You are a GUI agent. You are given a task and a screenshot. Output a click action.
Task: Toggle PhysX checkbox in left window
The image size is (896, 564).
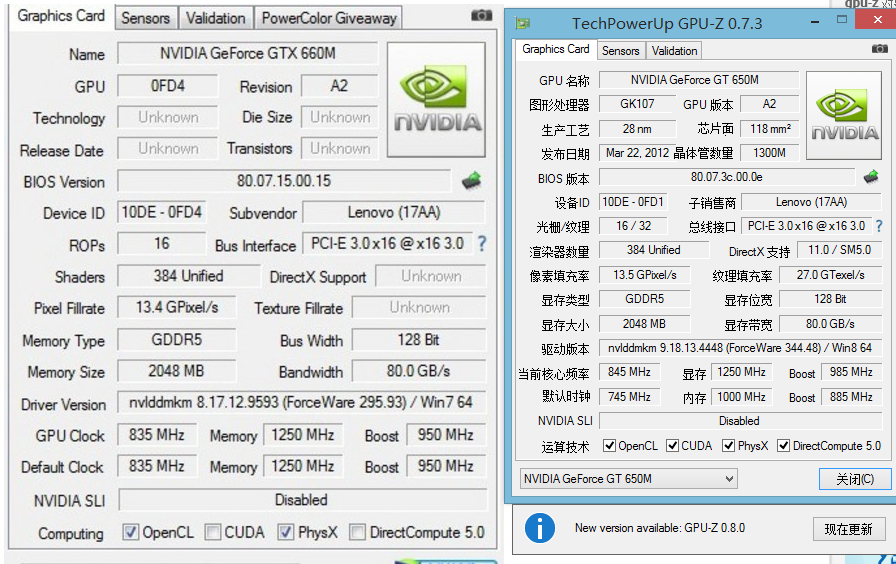point(286,533)
